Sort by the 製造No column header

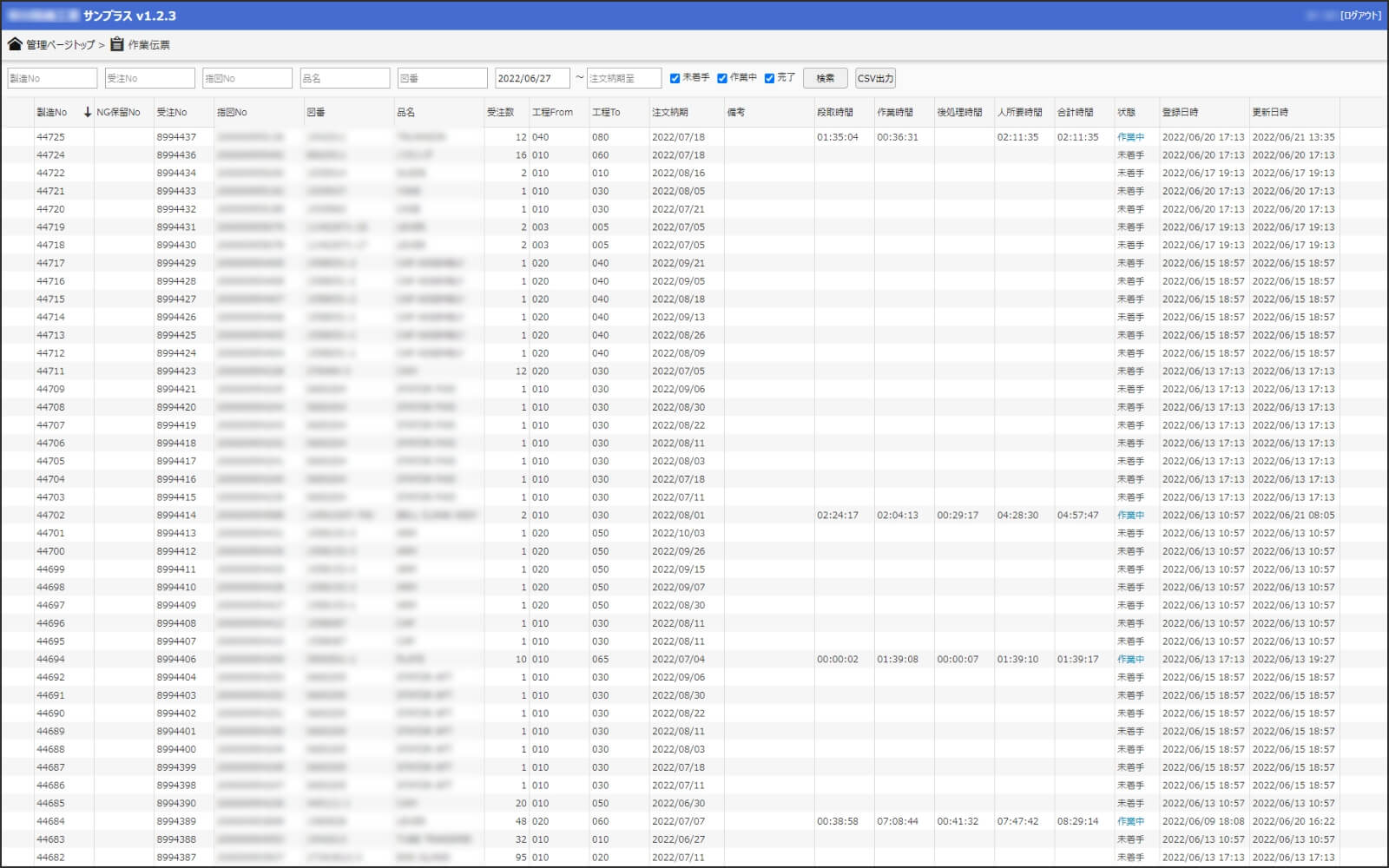tap(52, 112)
